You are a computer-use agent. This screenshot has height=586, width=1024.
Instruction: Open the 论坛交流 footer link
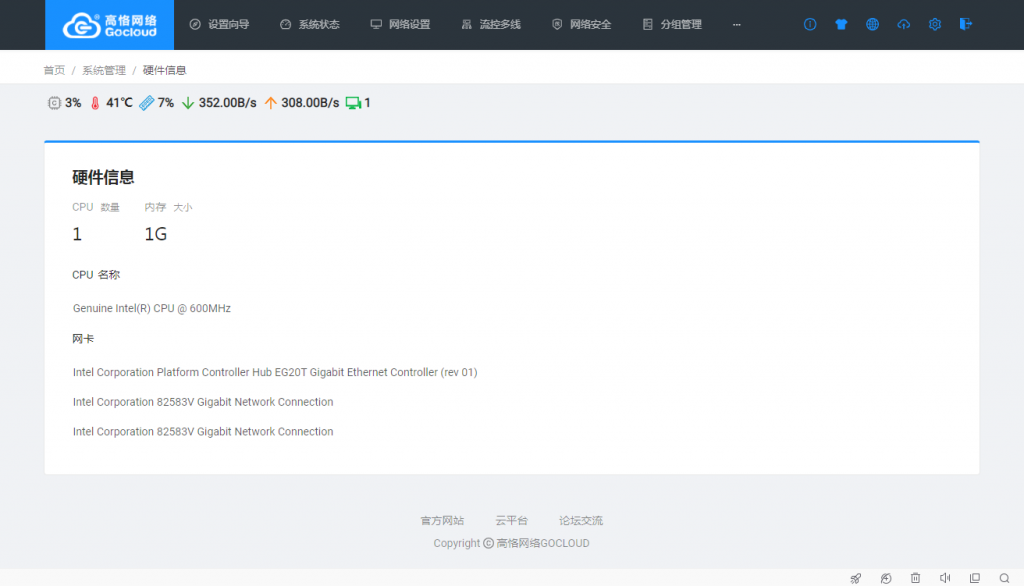coord(581,521)
